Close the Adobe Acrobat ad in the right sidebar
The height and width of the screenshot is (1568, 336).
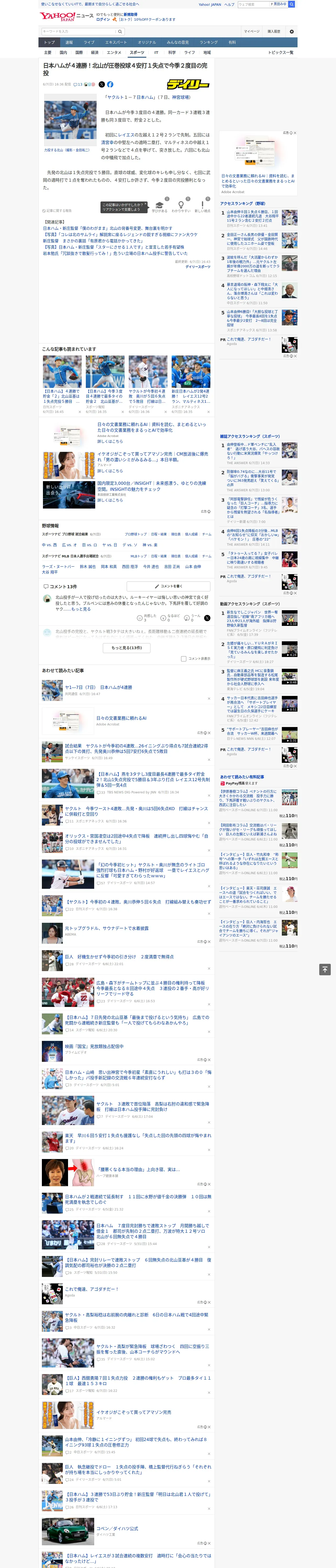tap(295, 133)
